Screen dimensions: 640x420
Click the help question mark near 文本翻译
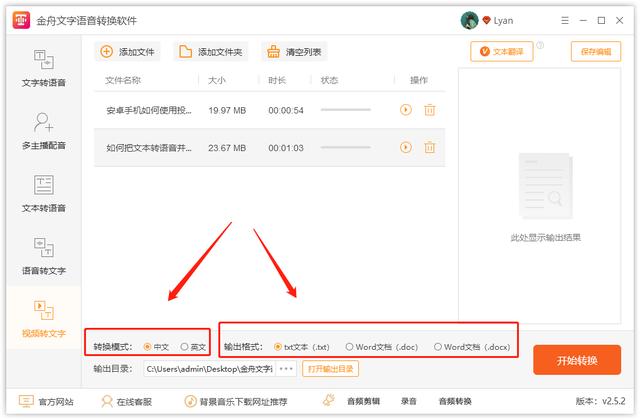540,45
